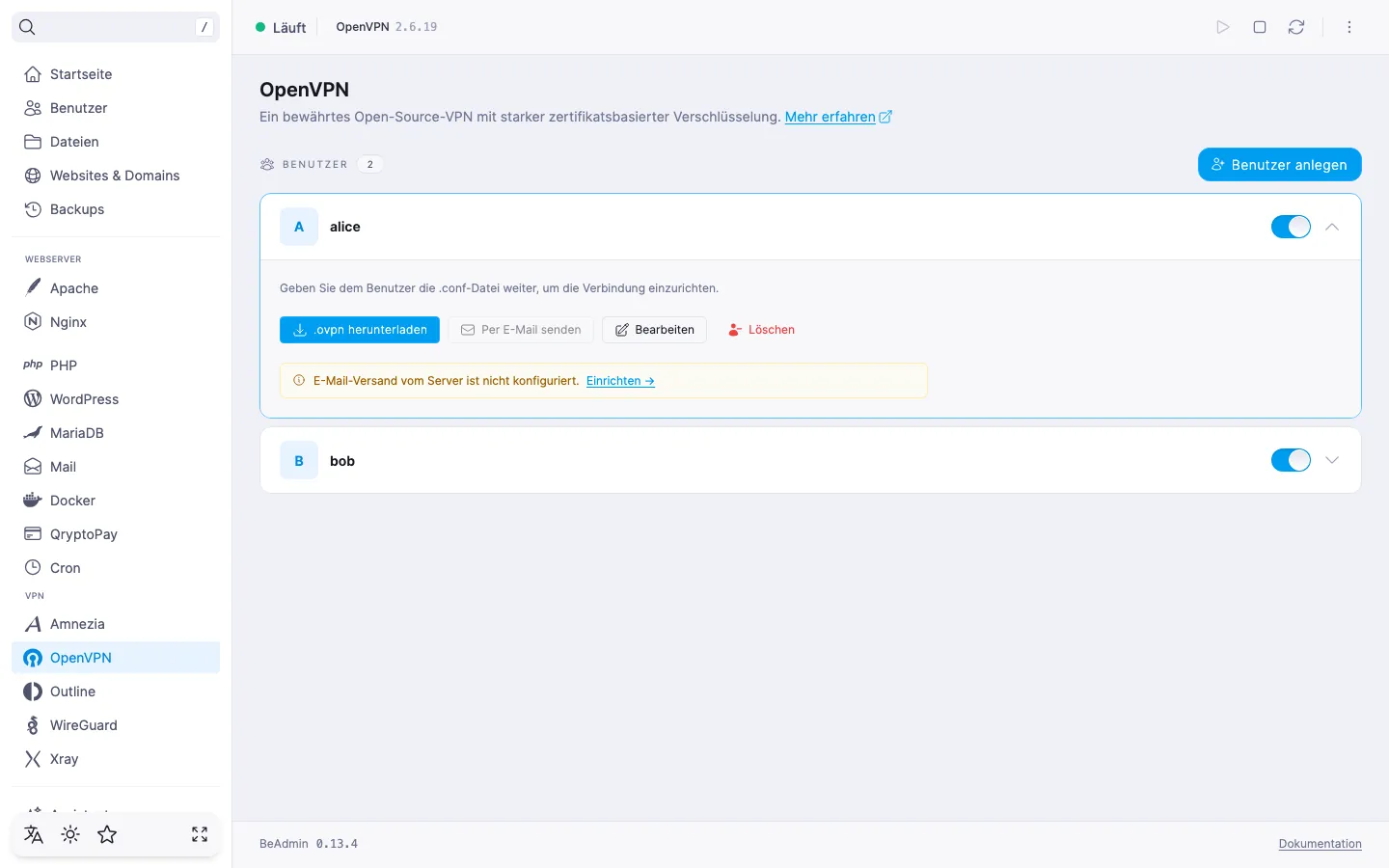Click the warning info icon in the e-mail notice
Viewport: 1389px width, 868px height.
pyautogui.click(x=299, y=381)
